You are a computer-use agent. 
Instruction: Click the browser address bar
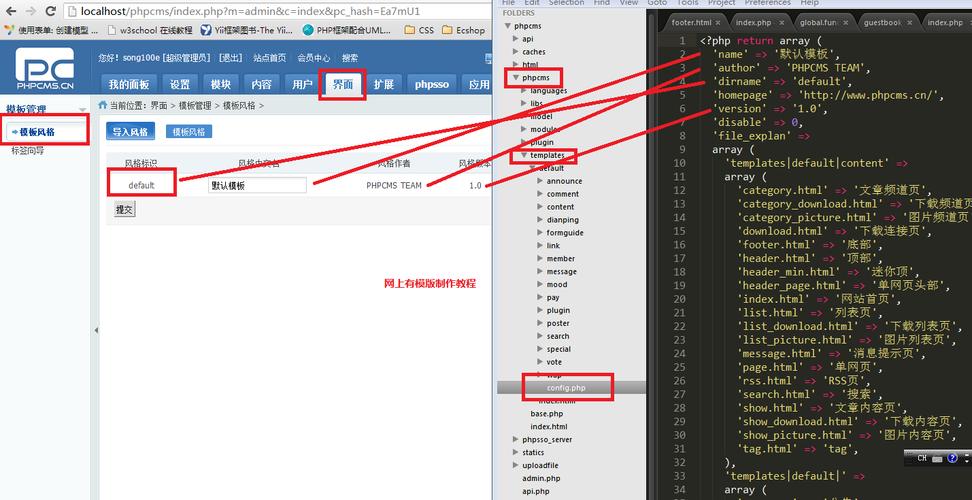coord(277,11)
